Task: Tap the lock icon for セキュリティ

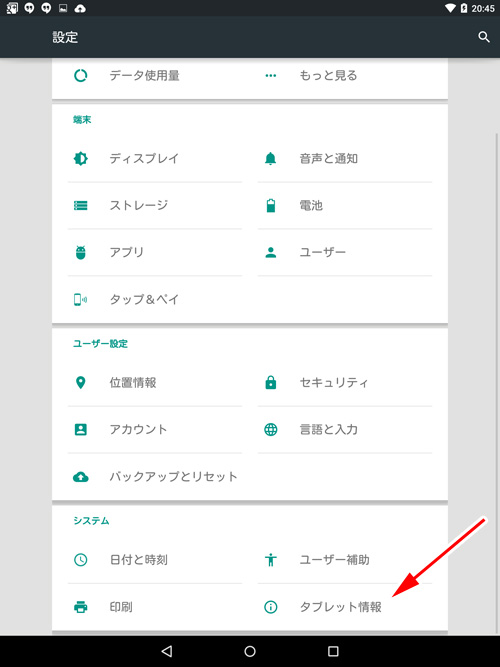Action: click(271, 382)
